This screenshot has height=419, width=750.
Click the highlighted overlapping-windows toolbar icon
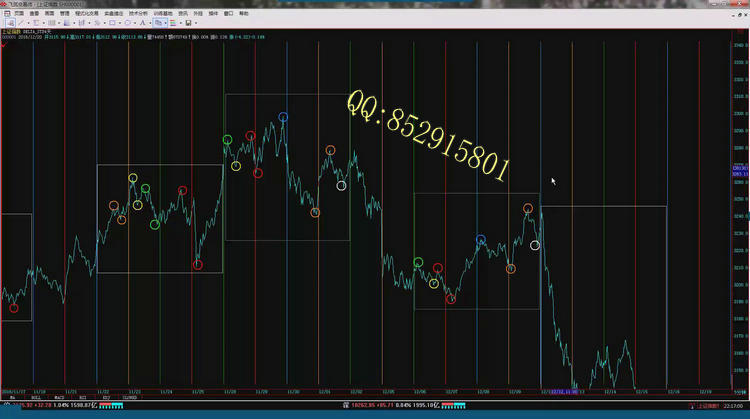[158, 22]
